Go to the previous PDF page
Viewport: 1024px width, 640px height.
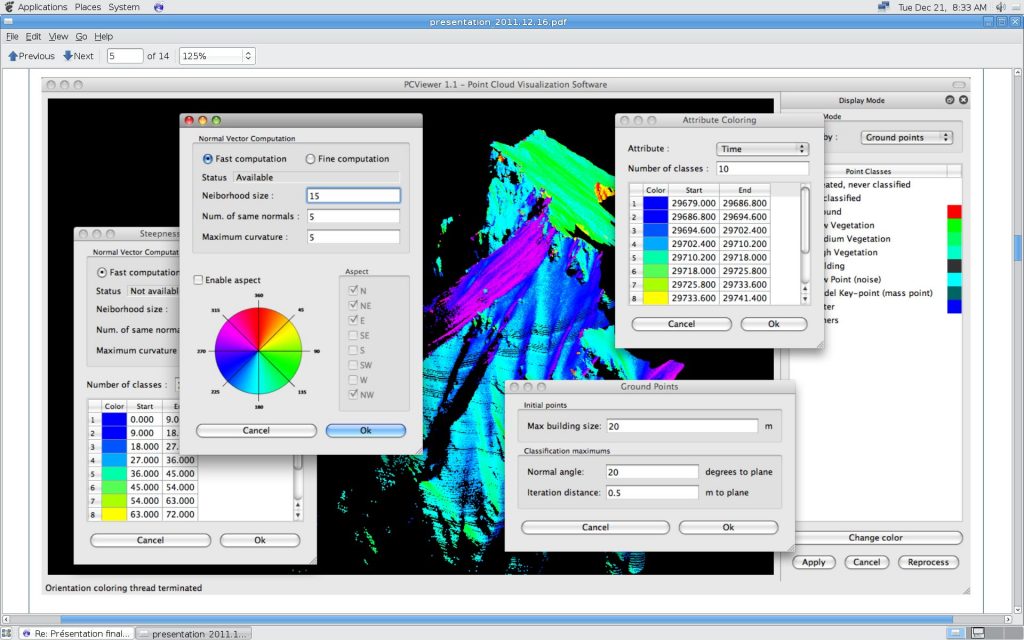(31, 56)
